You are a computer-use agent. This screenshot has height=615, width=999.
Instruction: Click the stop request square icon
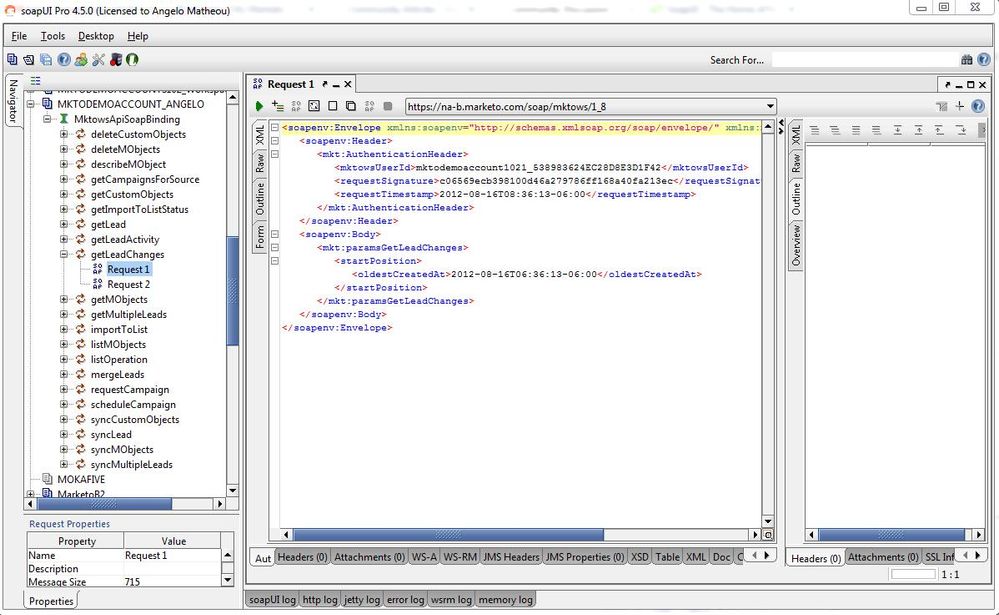387,106
